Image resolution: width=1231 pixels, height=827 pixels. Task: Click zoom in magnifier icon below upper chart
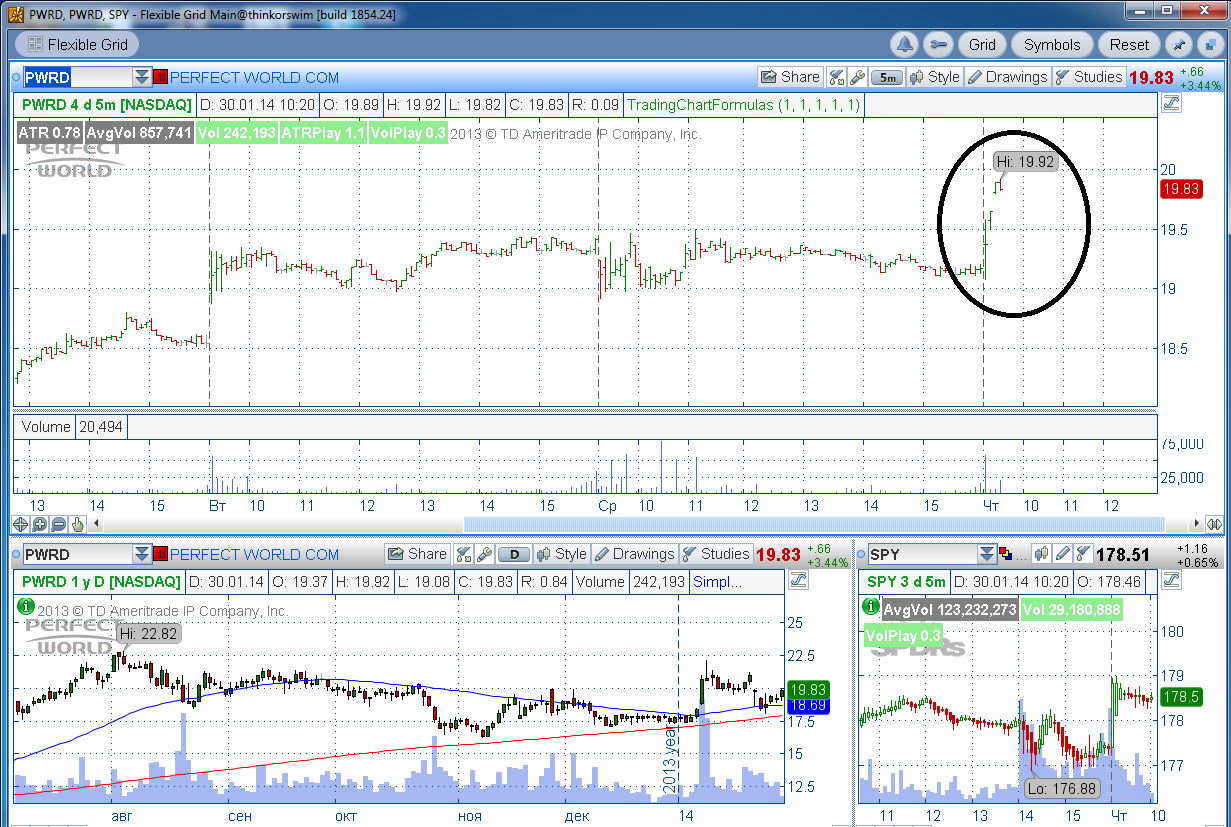pos(40,524)
